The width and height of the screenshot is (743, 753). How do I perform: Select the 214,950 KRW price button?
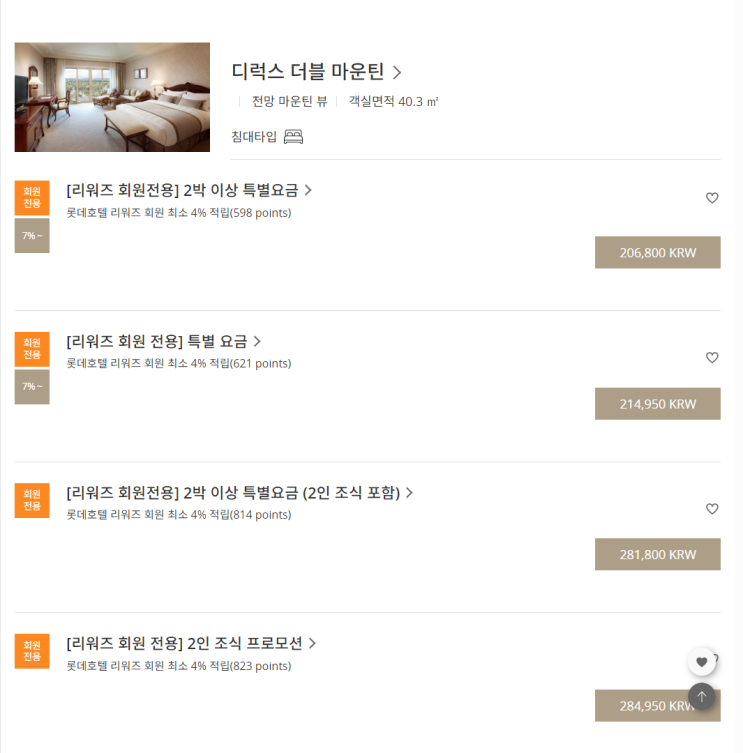tap(657, 404)
